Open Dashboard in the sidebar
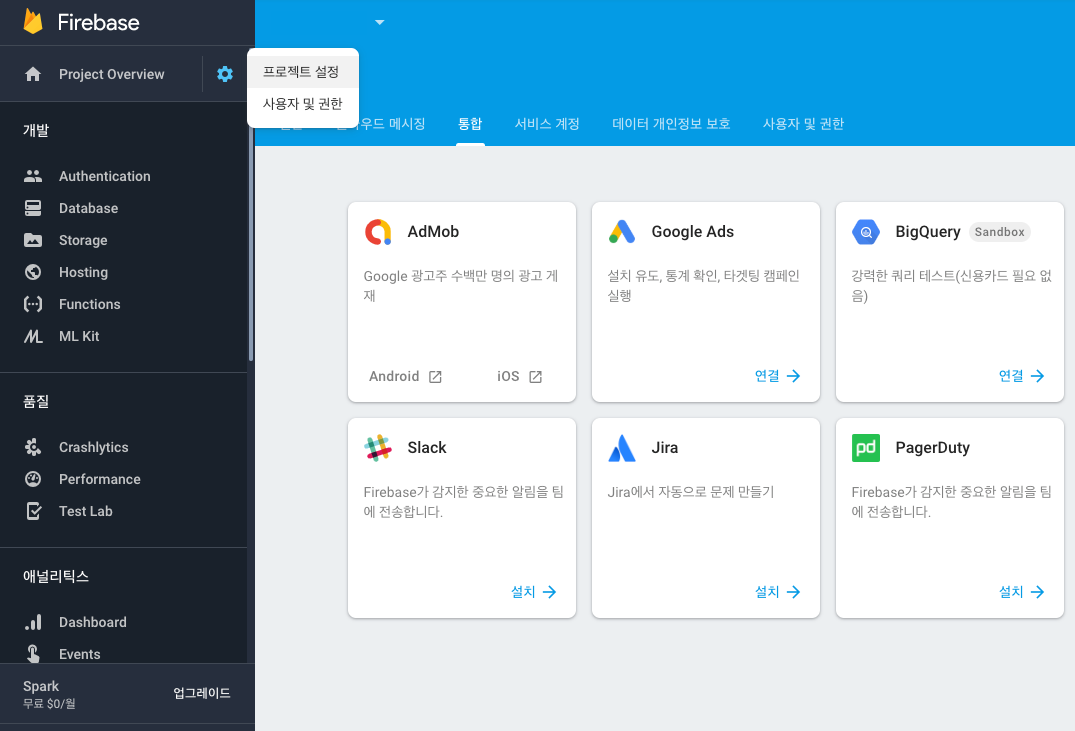The width and height of the screenshot is (1075, 731). [x=93, y=622]
